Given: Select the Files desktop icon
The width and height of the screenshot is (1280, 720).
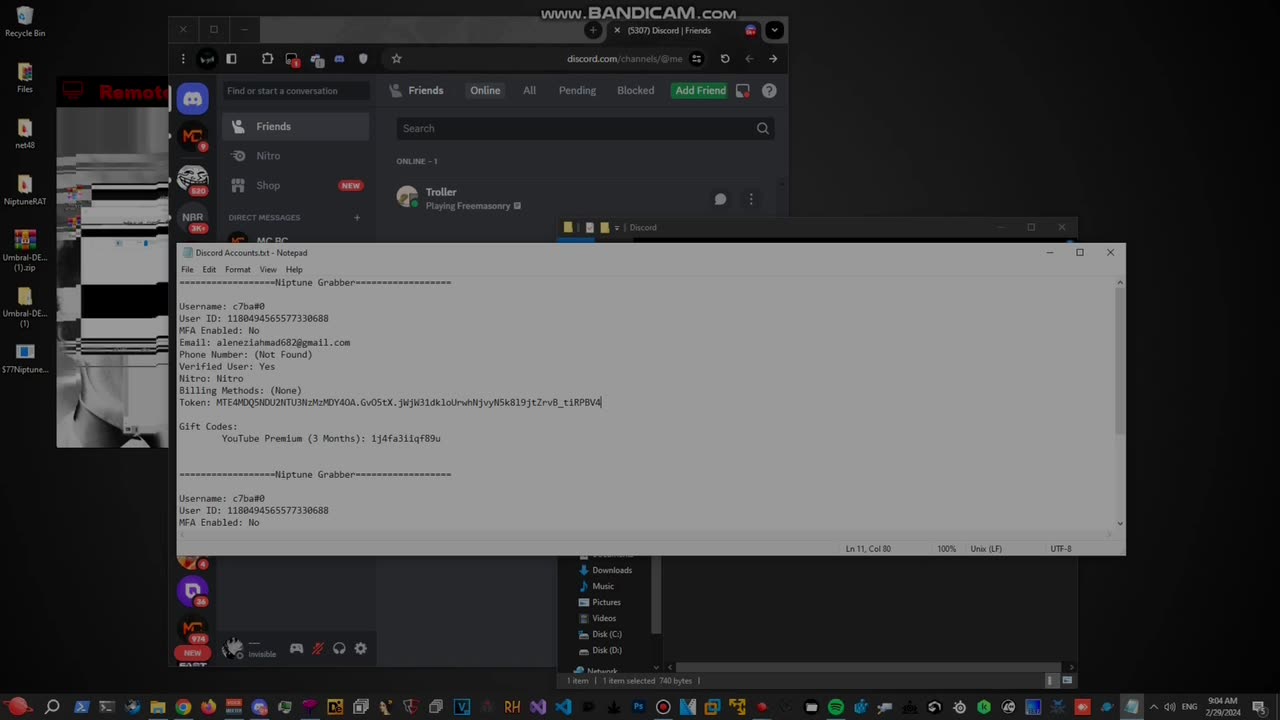Looking at the screenshot, I should coord(25,78).
